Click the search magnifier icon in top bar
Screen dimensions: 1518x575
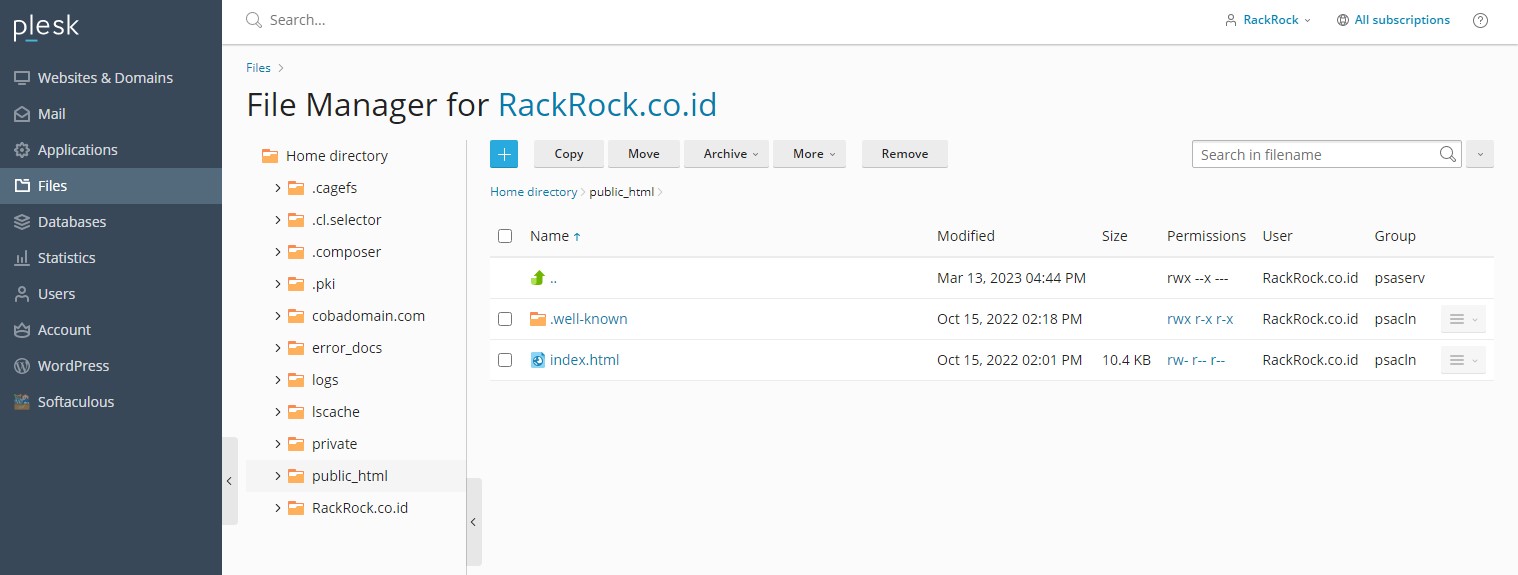tap(254, 20)
